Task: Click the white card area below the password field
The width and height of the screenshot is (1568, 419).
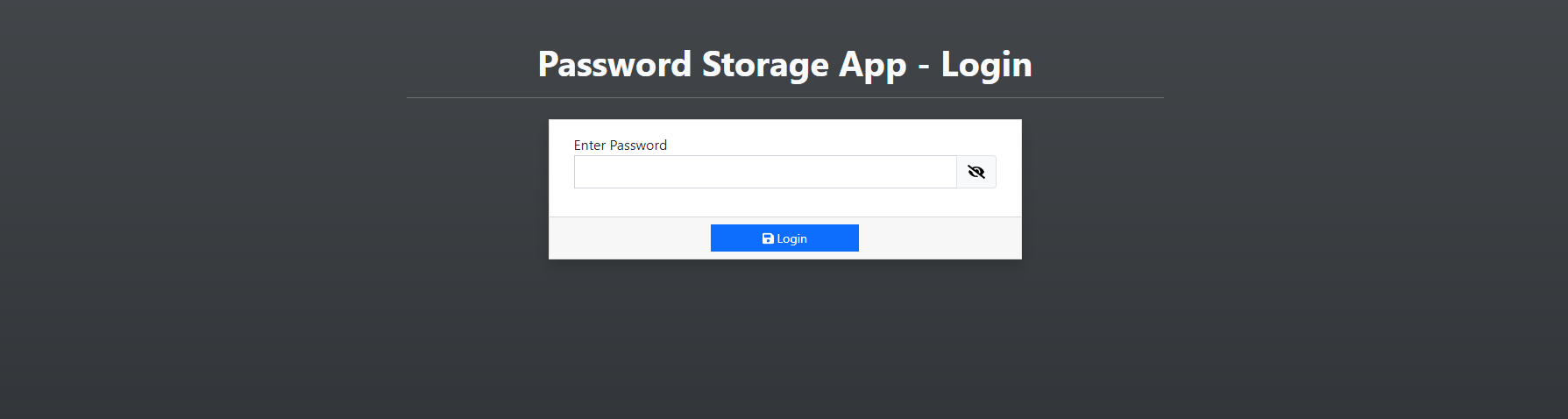Action: [x=784, y=202]
